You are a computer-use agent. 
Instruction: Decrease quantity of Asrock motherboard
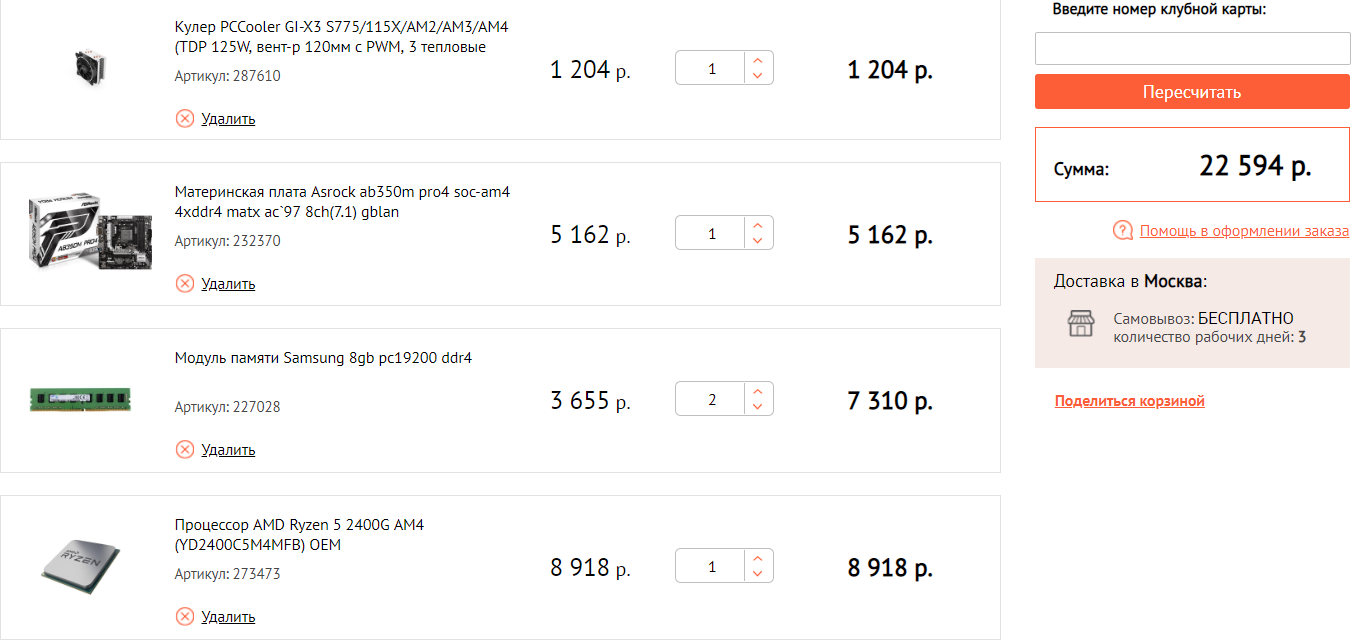[758, 241]
